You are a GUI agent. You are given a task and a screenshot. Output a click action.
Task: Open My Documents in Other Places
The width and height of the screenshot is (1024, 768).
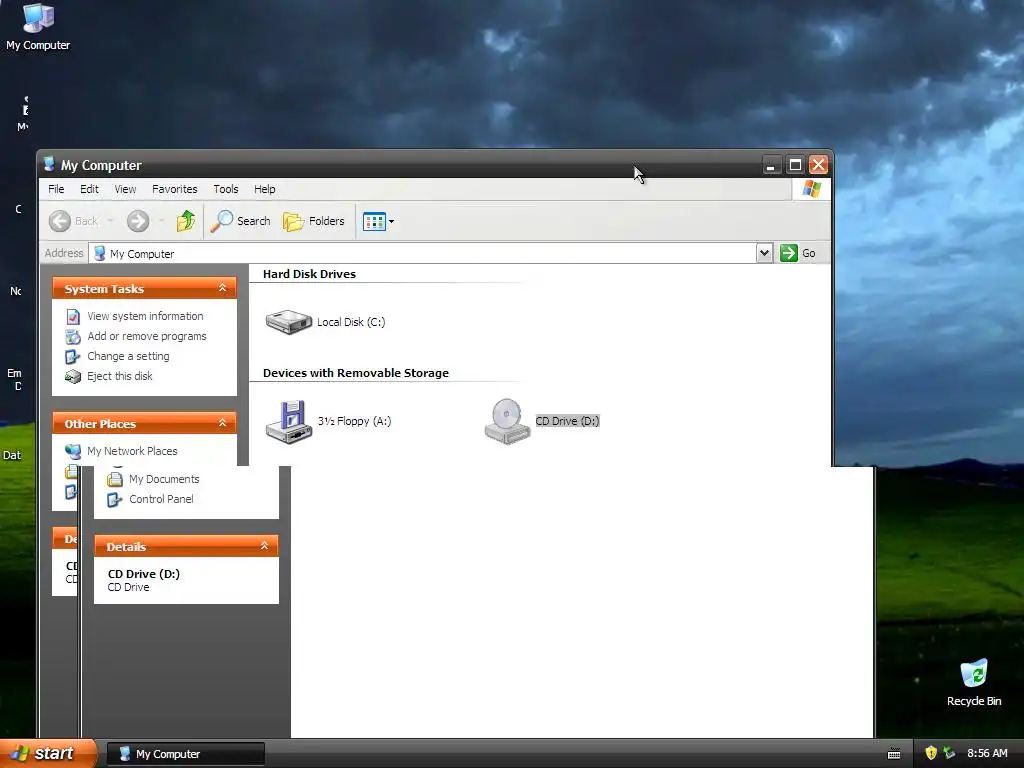point(164,479)
